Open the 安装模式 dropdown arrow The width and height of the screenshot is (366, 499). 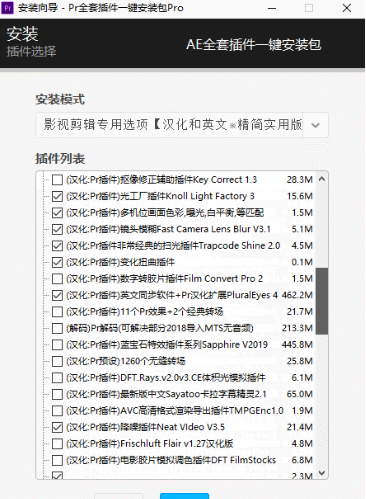point(315,125)
